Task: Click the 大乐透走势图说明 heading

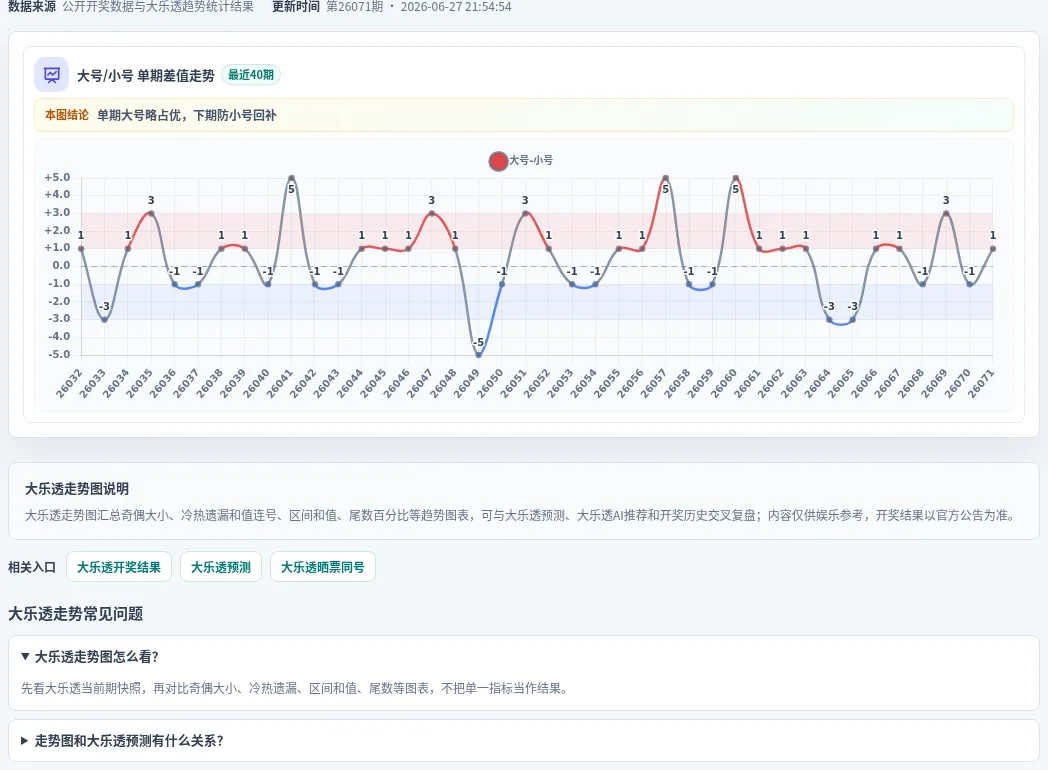Action: coord(77,489)
